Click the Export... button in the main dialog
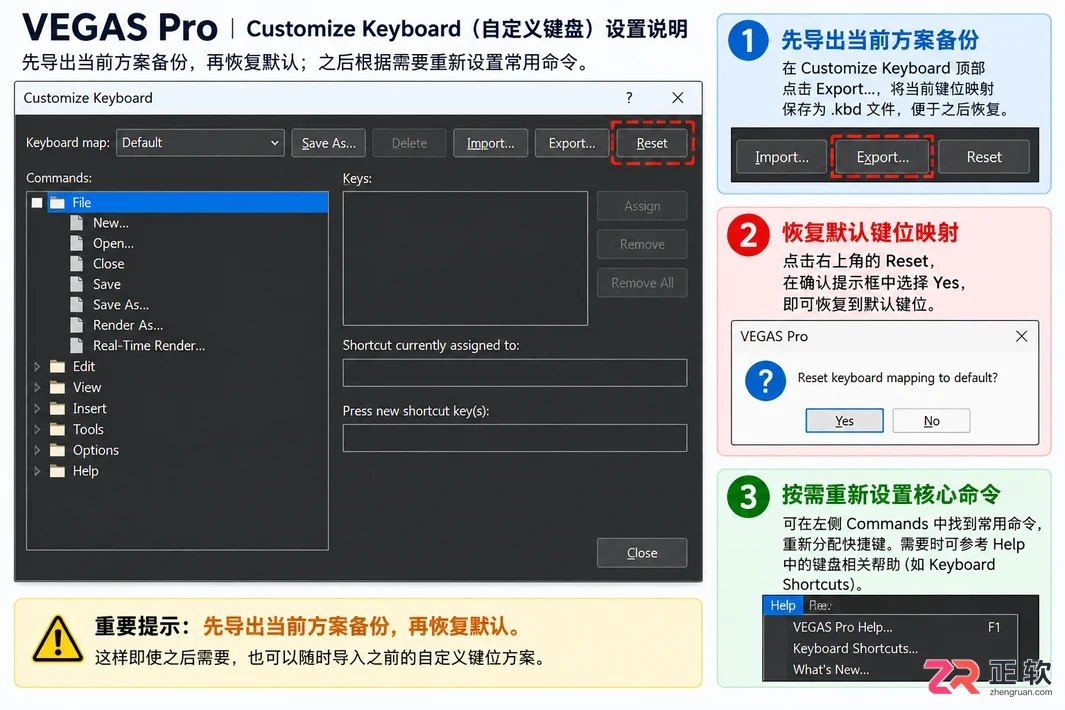This screenshot has height=710, width=1065. pyautogui.click(x=571, y=143)
